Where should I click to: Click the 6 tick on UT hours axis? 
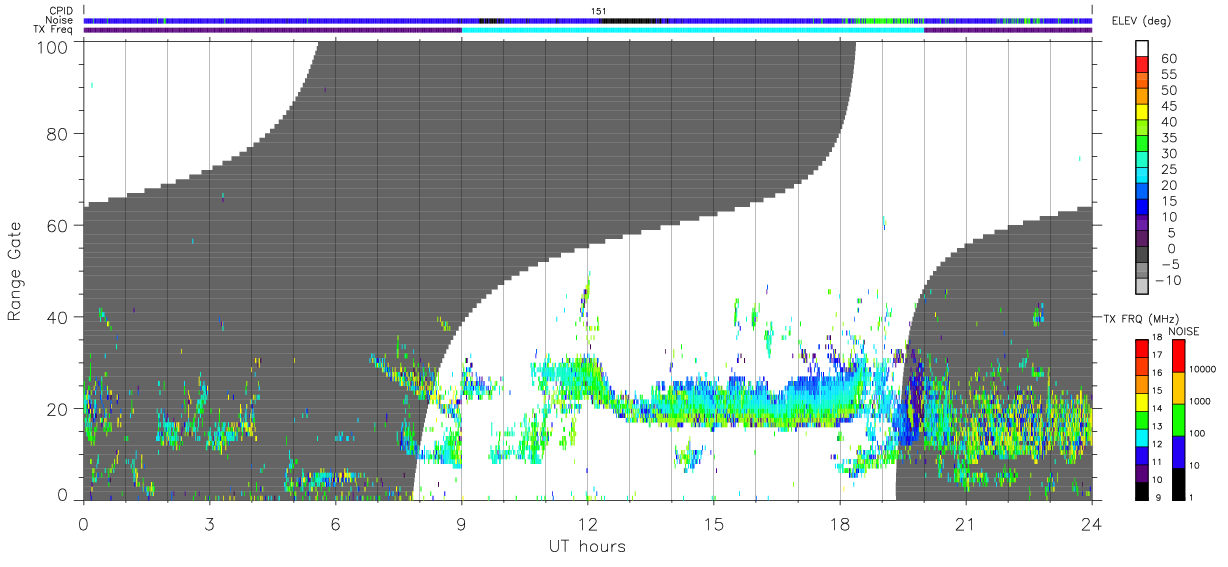coord(335,524)
